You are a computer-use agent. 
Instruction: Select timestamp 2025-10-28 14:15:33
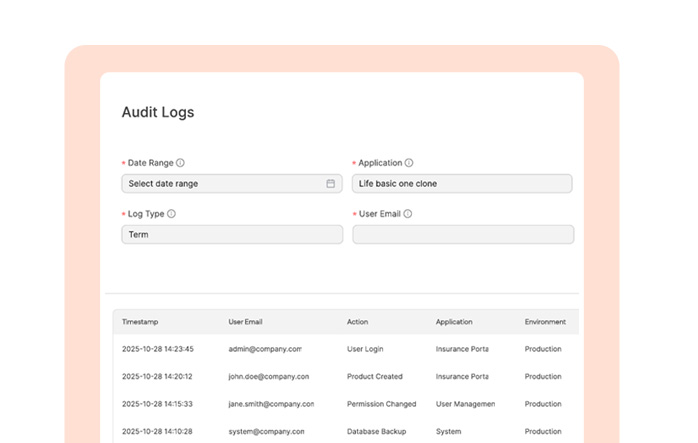[157, 404]
